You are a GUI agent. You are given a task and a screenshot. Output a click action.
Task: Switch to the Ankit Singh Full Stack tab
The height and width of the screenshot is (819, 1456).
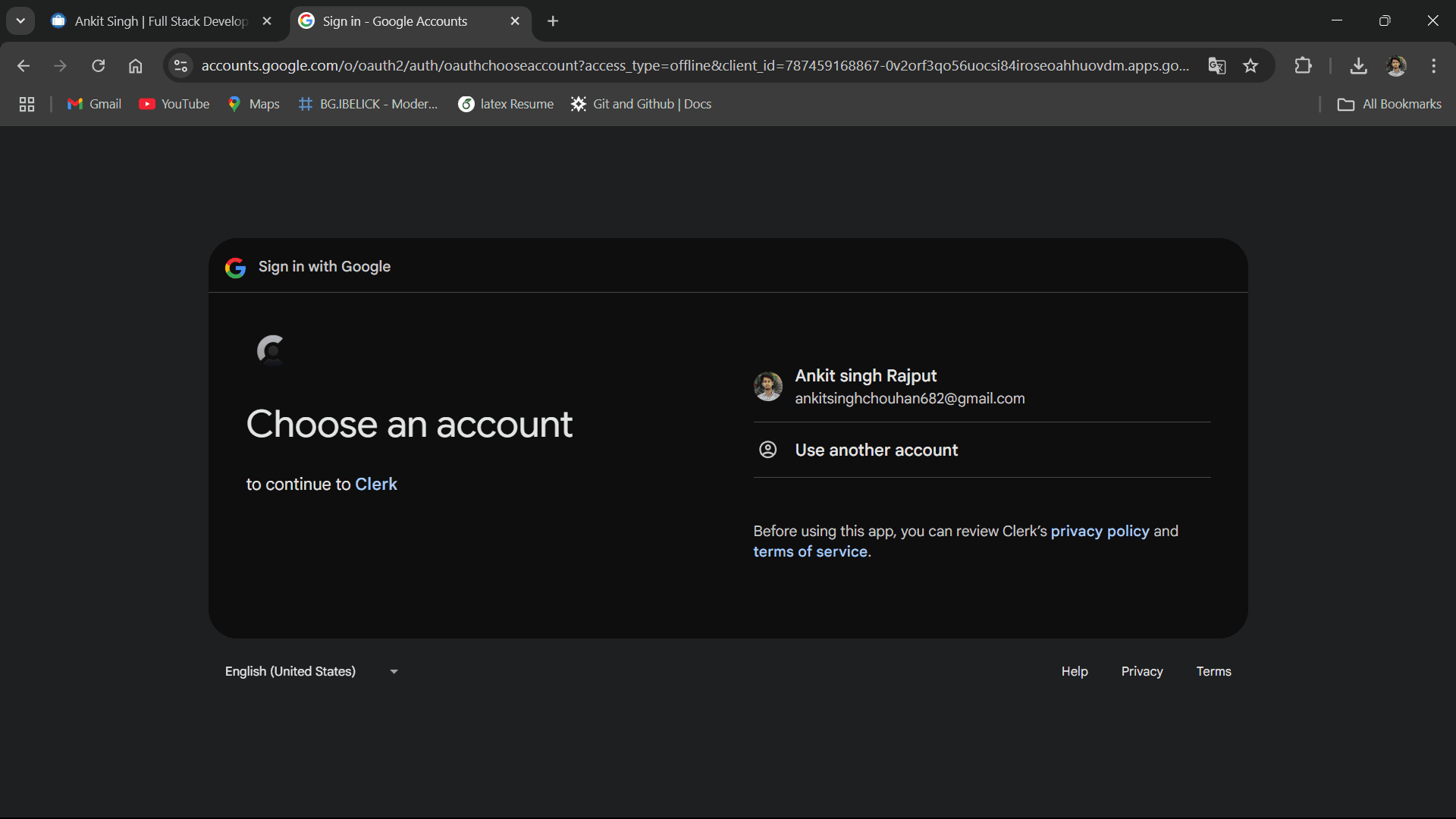click(x=159, y=21)
